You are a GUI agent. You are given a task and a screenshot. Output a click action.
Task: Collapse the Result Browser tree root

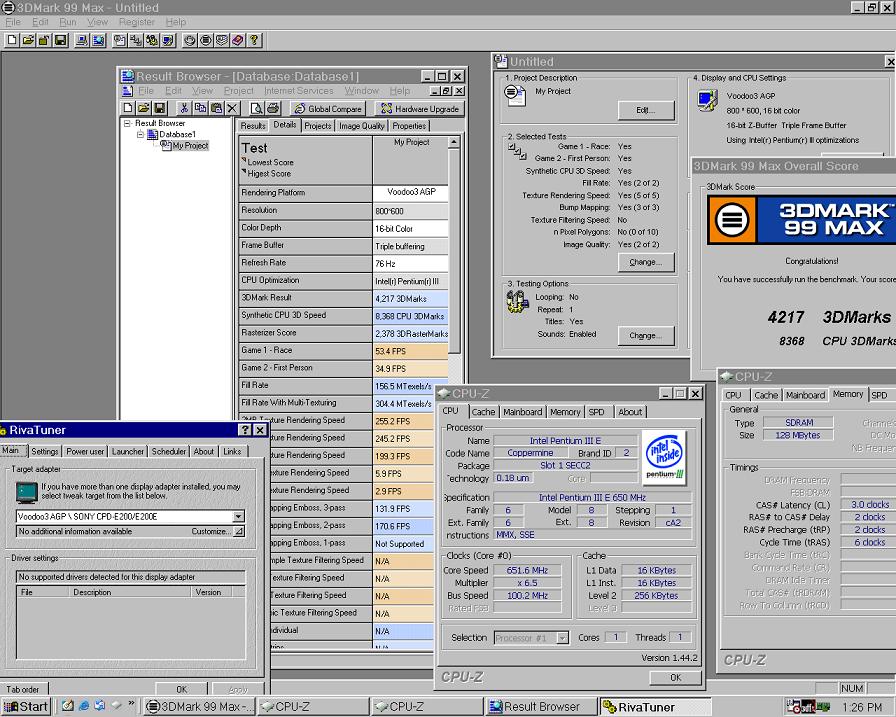(x=127, y=123)
